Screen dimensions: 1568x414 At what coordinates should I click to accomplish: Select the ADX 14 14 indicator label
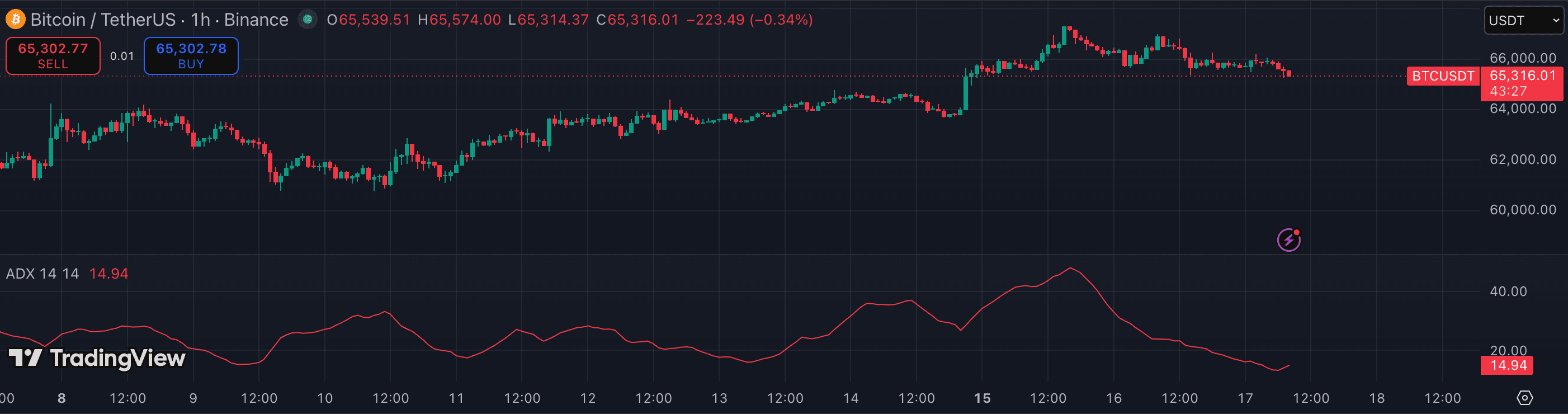(42, 274)
